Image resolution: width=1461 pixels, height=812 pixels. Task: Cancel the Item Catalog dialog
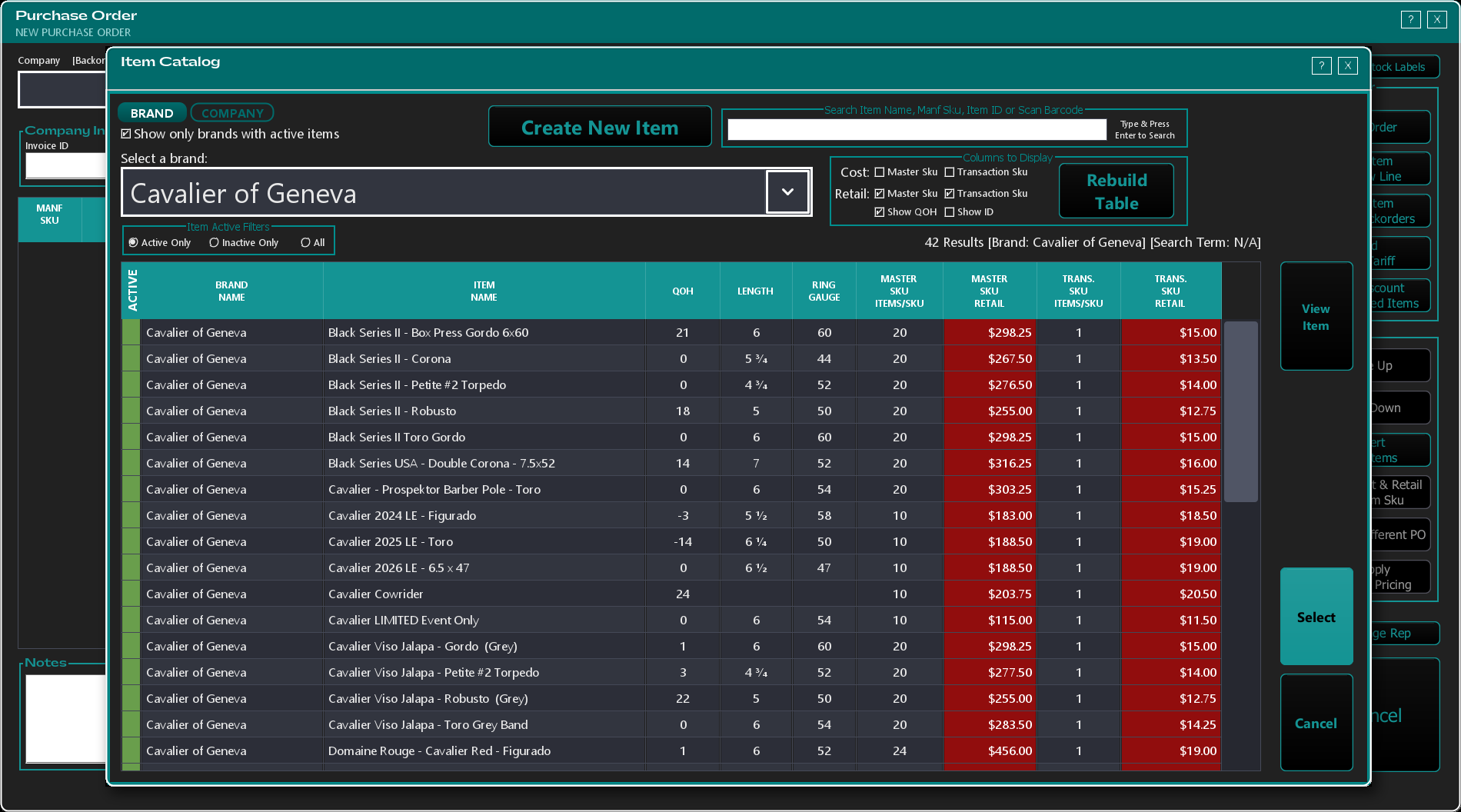(x=1316, y=723)
